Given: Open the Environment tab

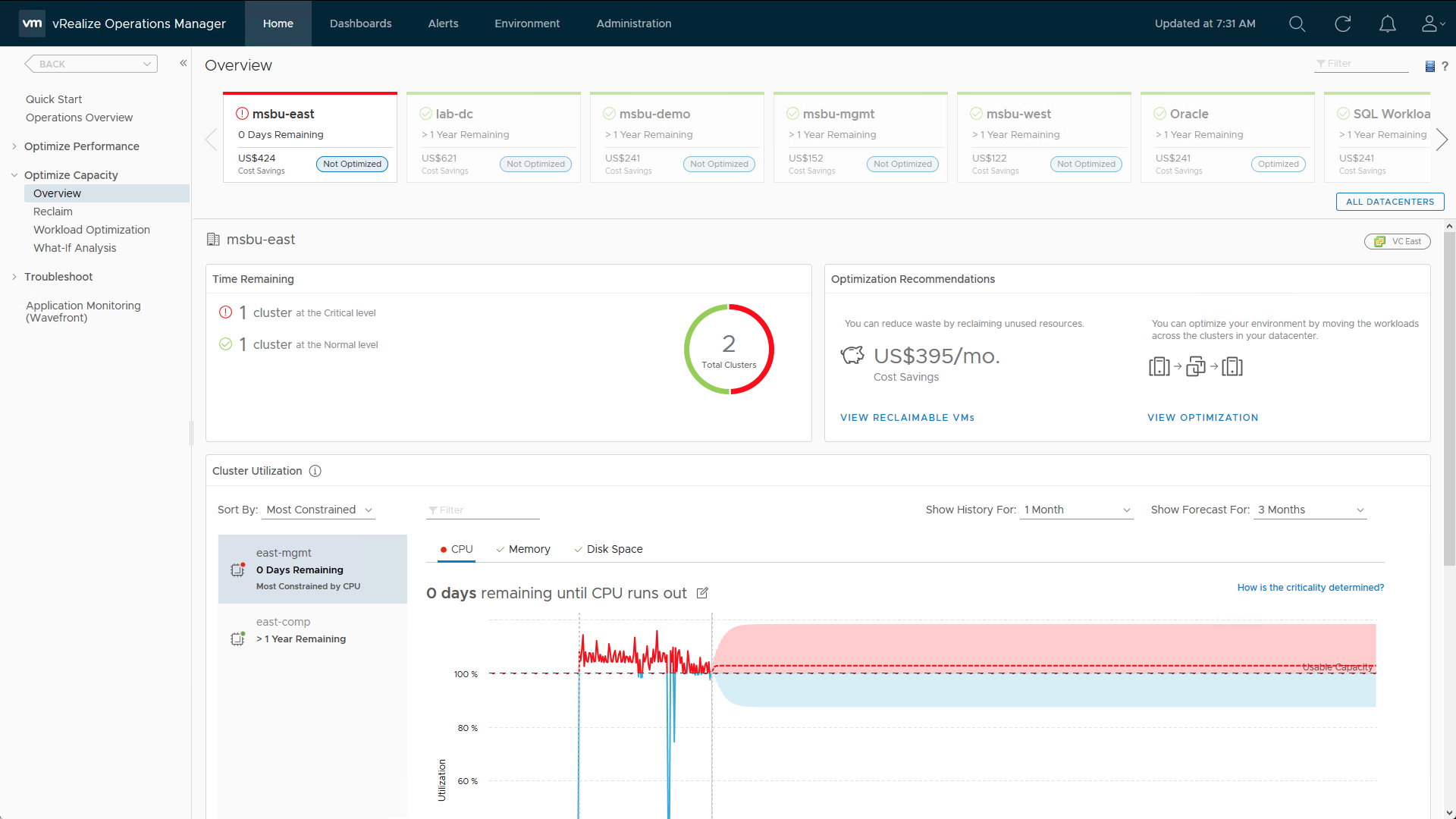Looking at the screenshot, I should pos(527,24).
